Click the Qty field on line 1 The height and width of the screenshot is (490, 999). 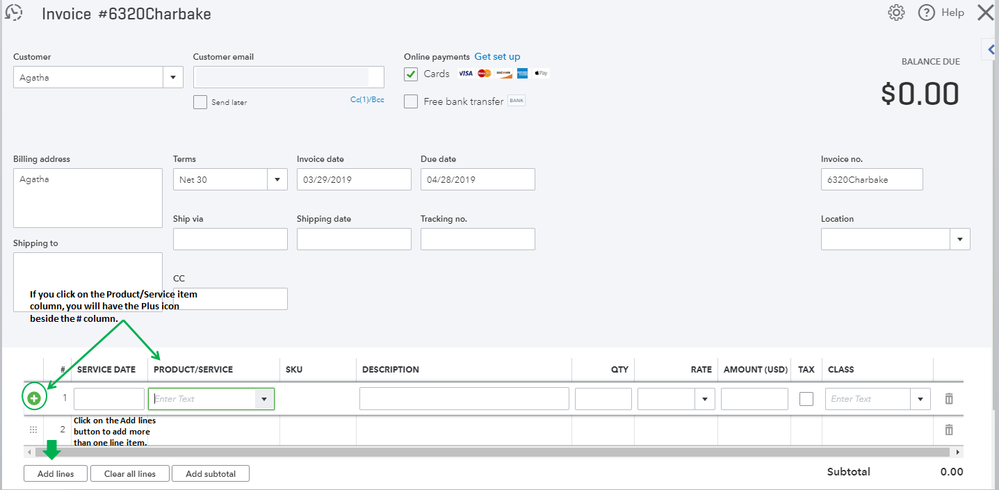point(603,399)
